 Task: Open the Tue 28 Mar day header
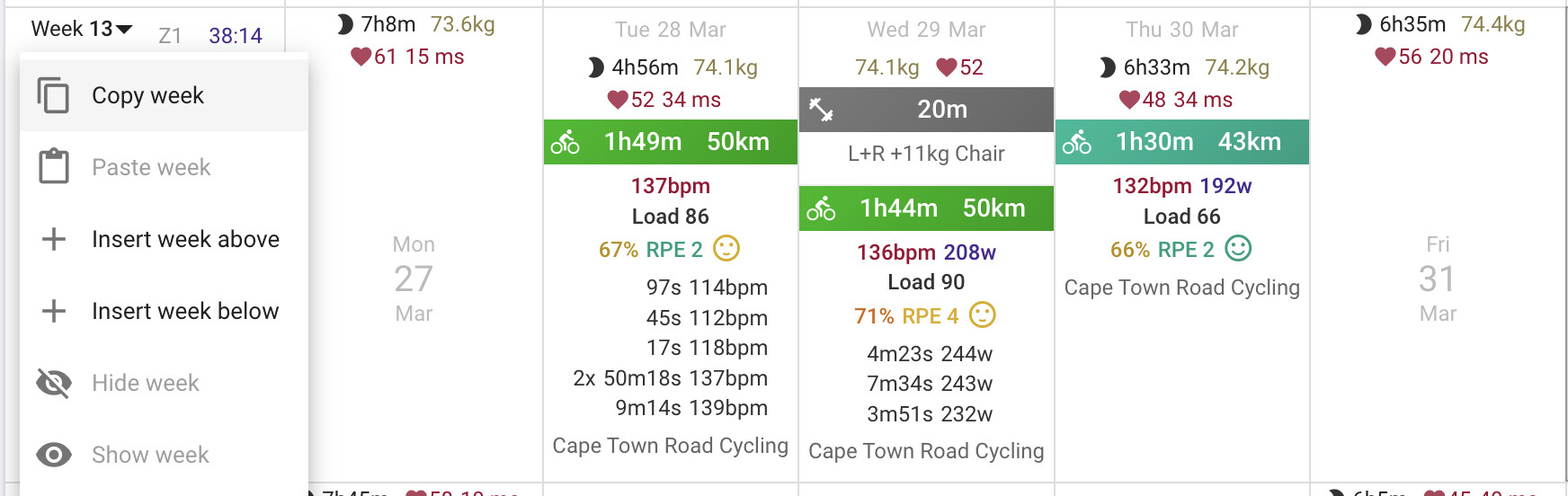pos(671,30)
